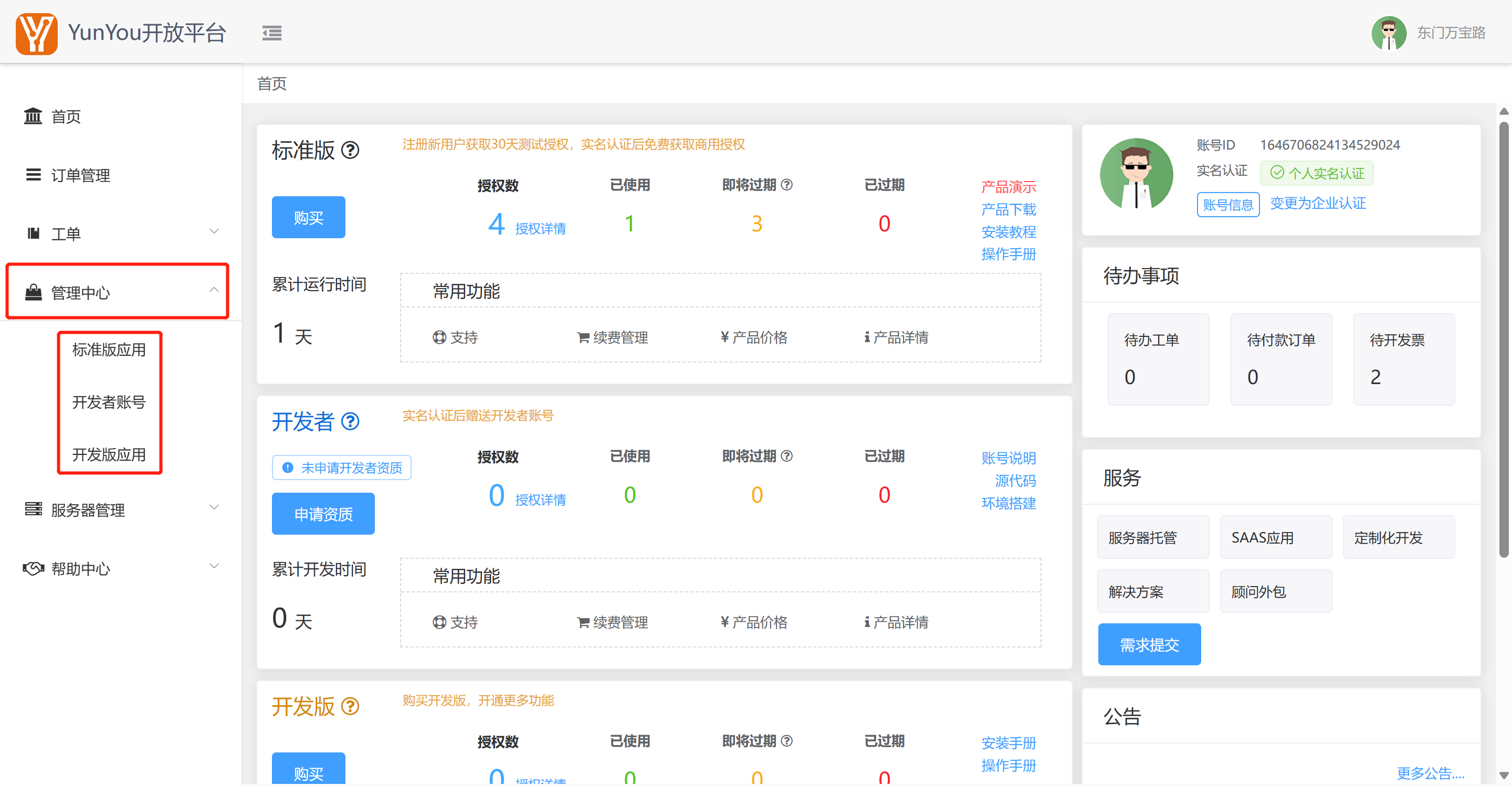The image size is (1512, 786).
Task: Click the top-right user avatar
Action: tap(1388, 33)
